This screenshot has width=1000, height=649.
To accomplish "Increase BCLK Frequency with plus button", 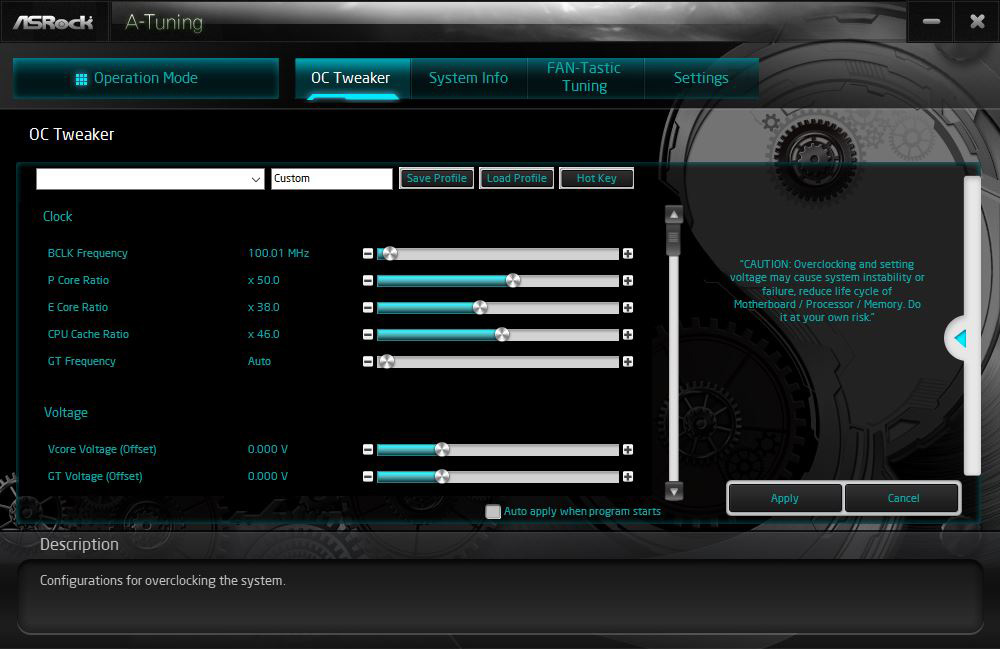I will click(x=628, y=254).
